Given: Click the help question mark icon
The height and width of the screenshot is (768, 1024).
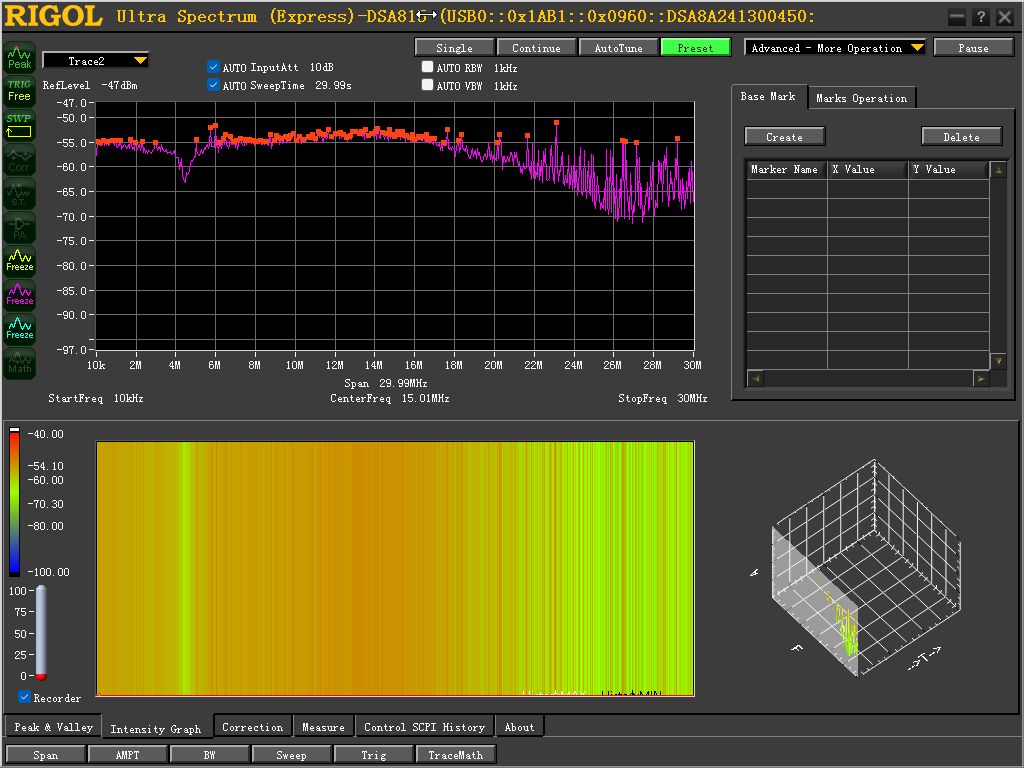Looking at the screenshot, I should (980, 18).
